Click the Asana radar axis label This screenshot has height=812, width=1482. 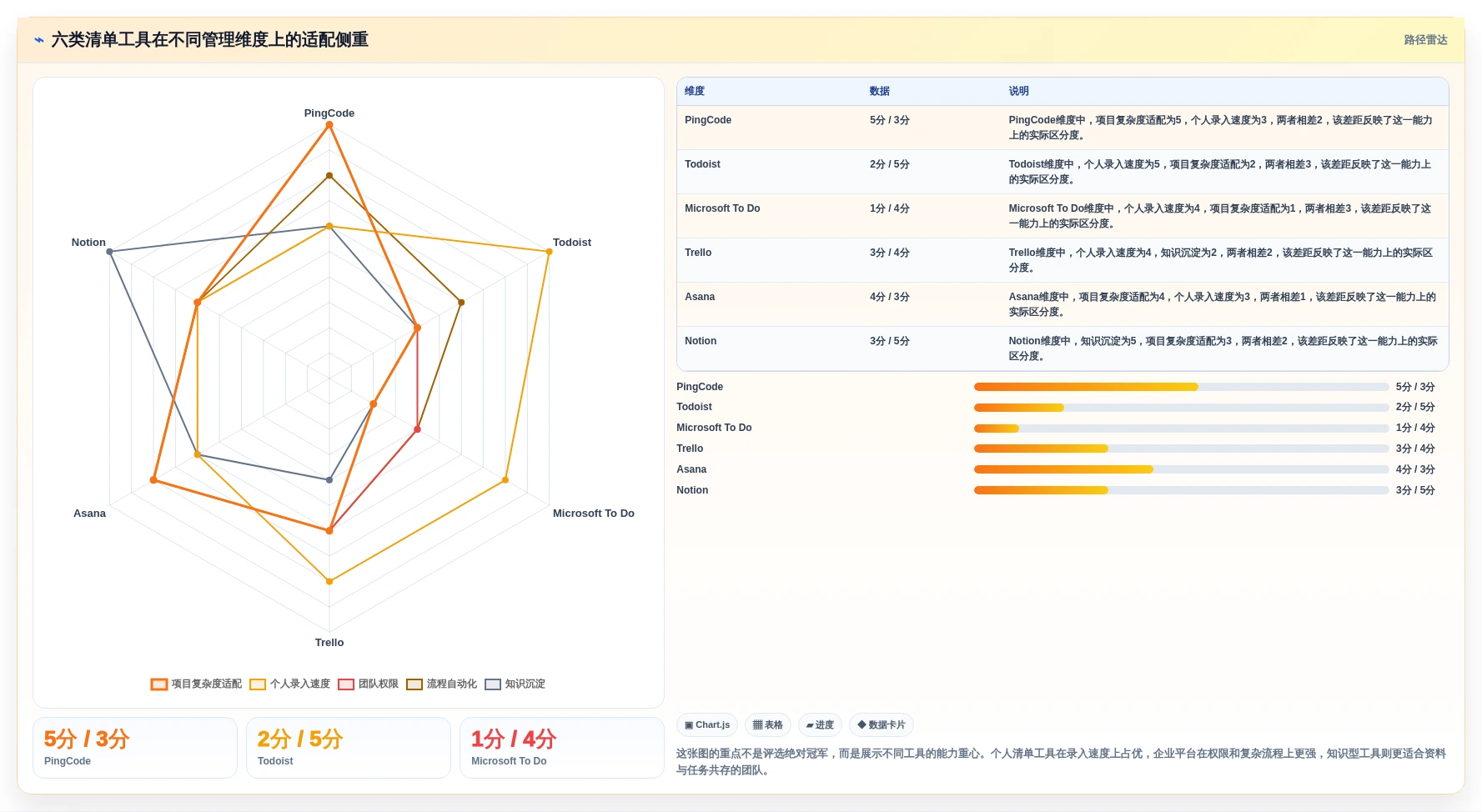[89, 514]
